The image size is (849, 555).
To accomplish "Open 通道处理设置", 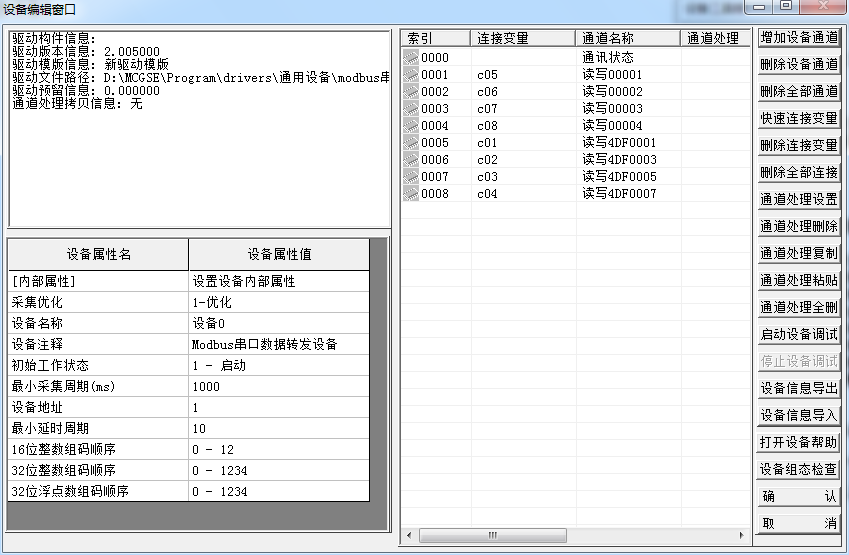I will click(799, 199).
